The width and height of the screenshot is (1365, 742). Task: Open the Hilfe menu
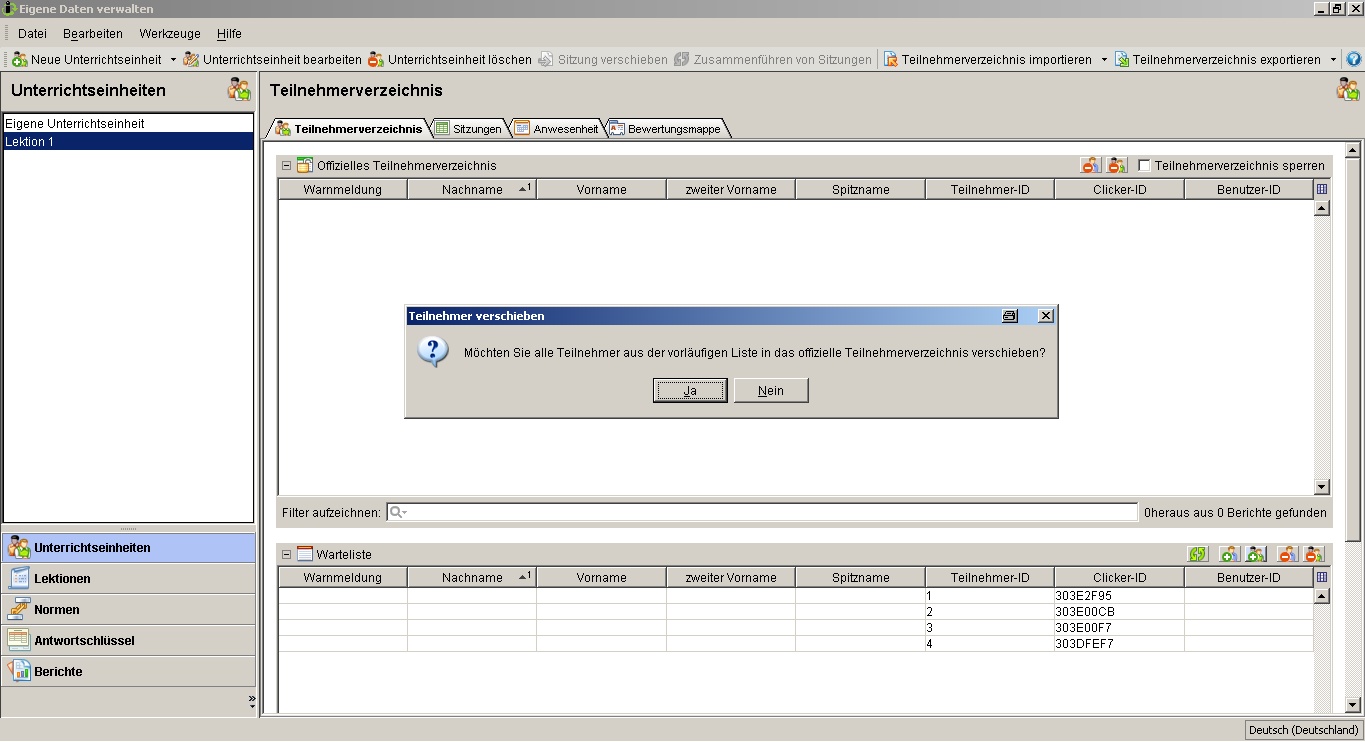229,34
